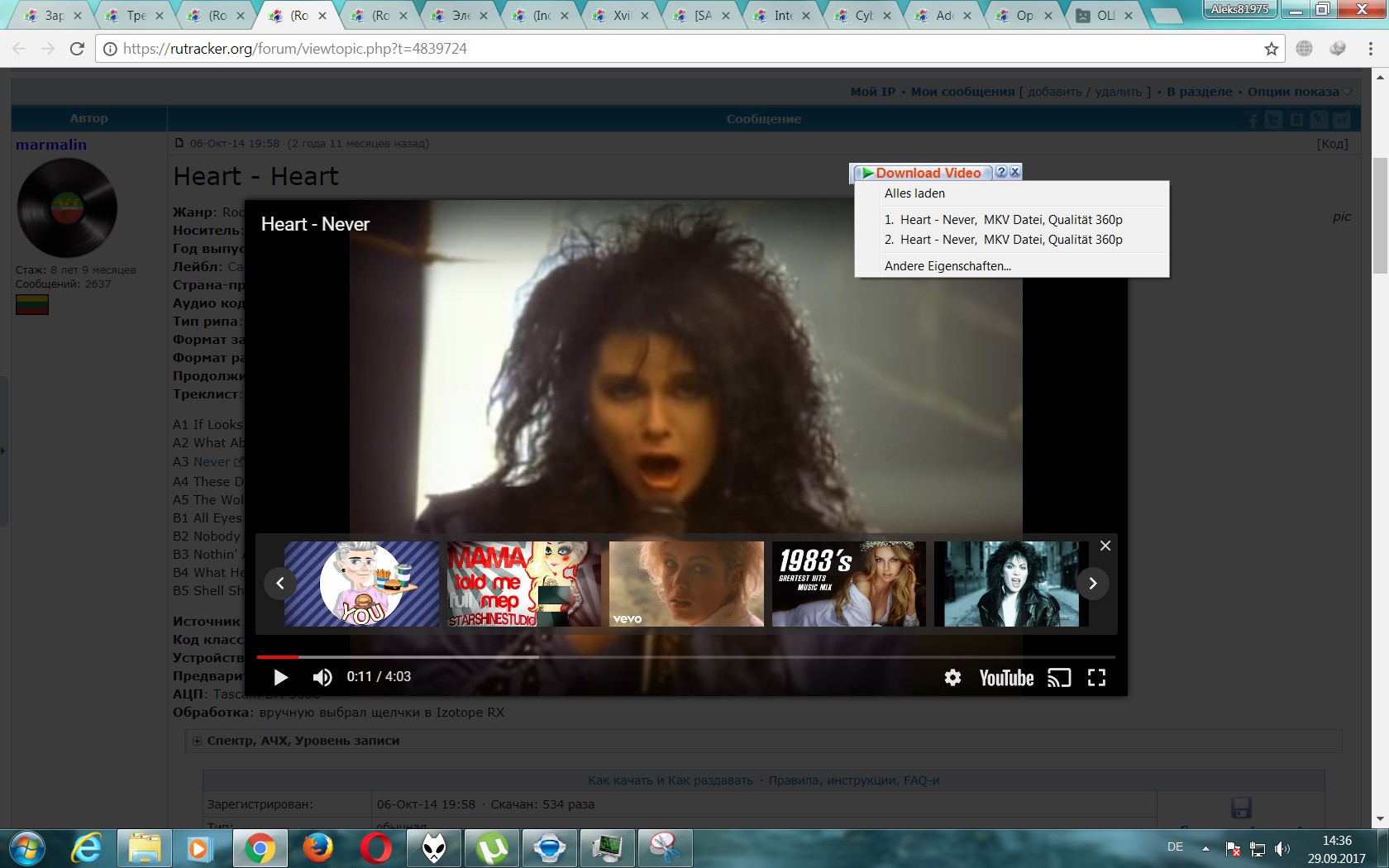Open the post date 06-Окт-14 19:58 link
The height and width of the screenshot is (868, 1389).
tap(235, 143)
